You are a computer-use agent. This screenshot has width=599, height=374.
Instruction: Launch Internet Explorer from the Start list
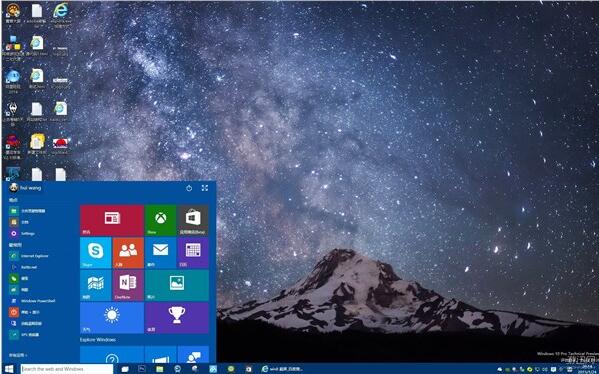tap(29, 256)
